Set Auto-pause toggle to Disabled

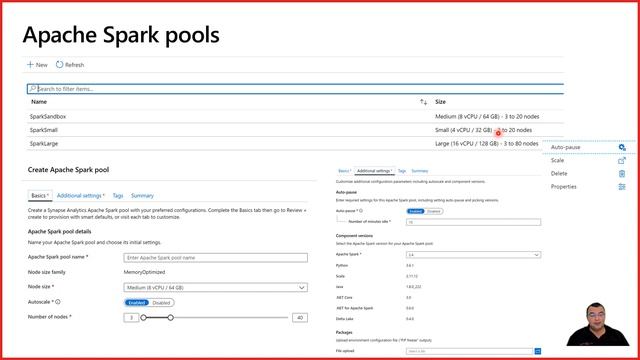tap(434, 211)
